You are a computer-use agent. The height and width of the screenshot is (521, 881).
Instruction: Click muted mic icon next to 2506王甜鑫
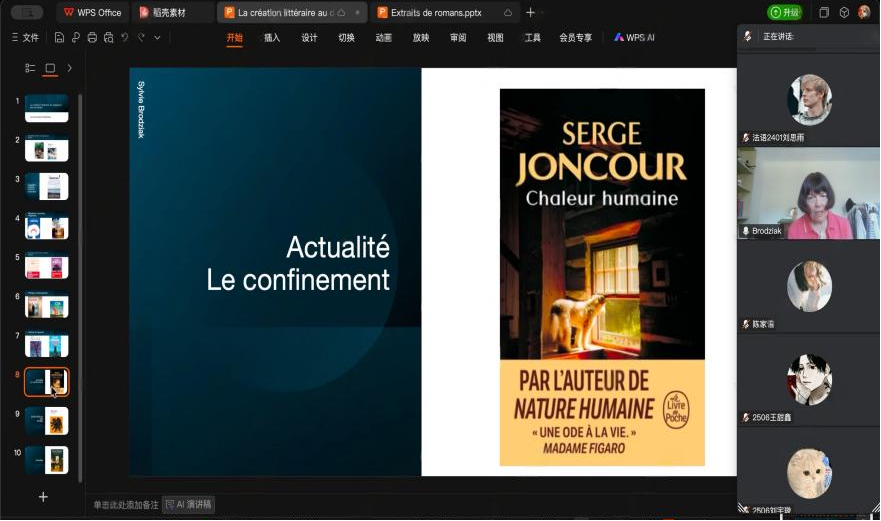(x=746, y=418)
